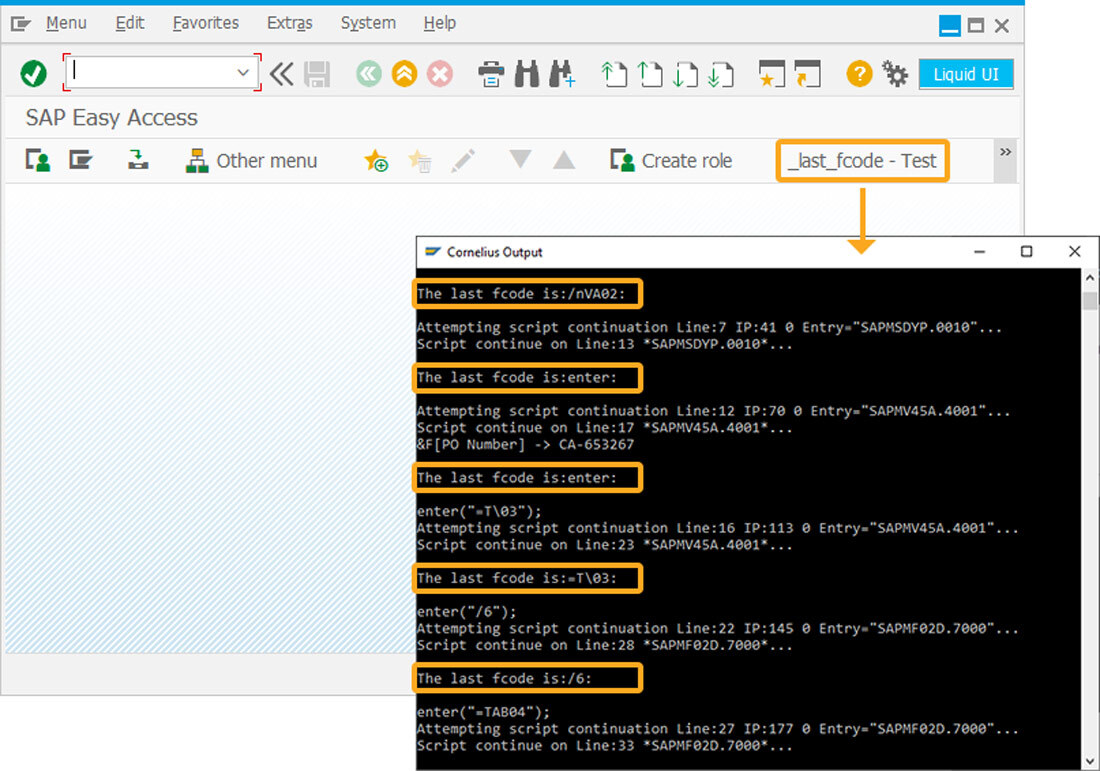
Task: Click the 'enter("=TAB04");' console line
Action: pyautogui.click(x=483, y=712)
